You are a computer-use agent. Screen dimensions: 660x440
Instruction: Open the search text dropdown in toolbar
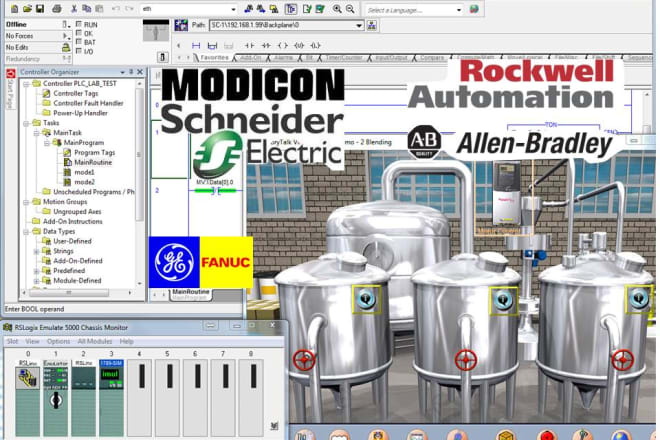tap(234, 9)
